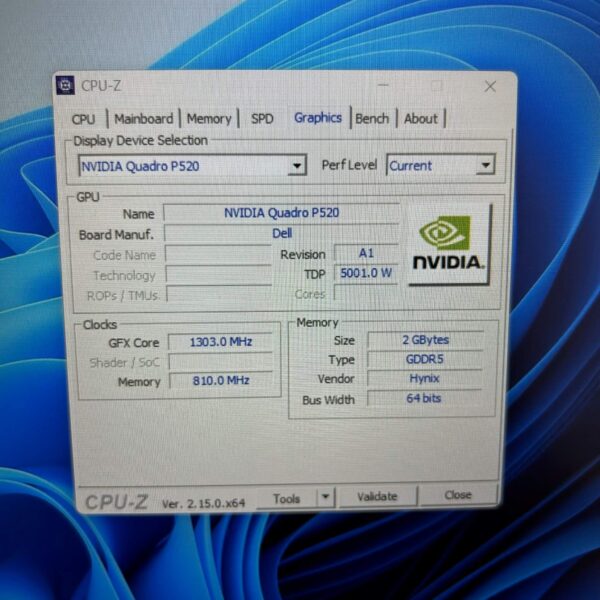Click the Board Manuf. Dell field
The image size is (600, 600).
282,233
